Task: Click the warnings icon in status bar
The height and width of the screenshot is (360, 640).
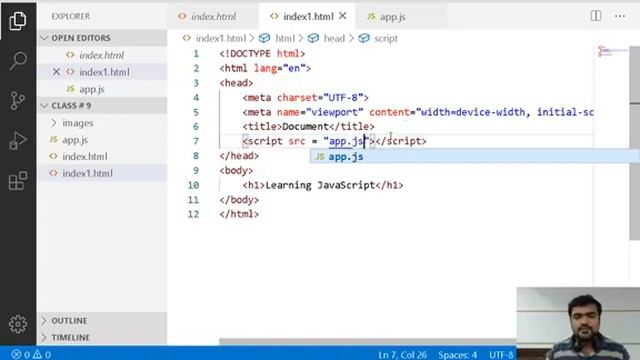Action: pos(37,354)
